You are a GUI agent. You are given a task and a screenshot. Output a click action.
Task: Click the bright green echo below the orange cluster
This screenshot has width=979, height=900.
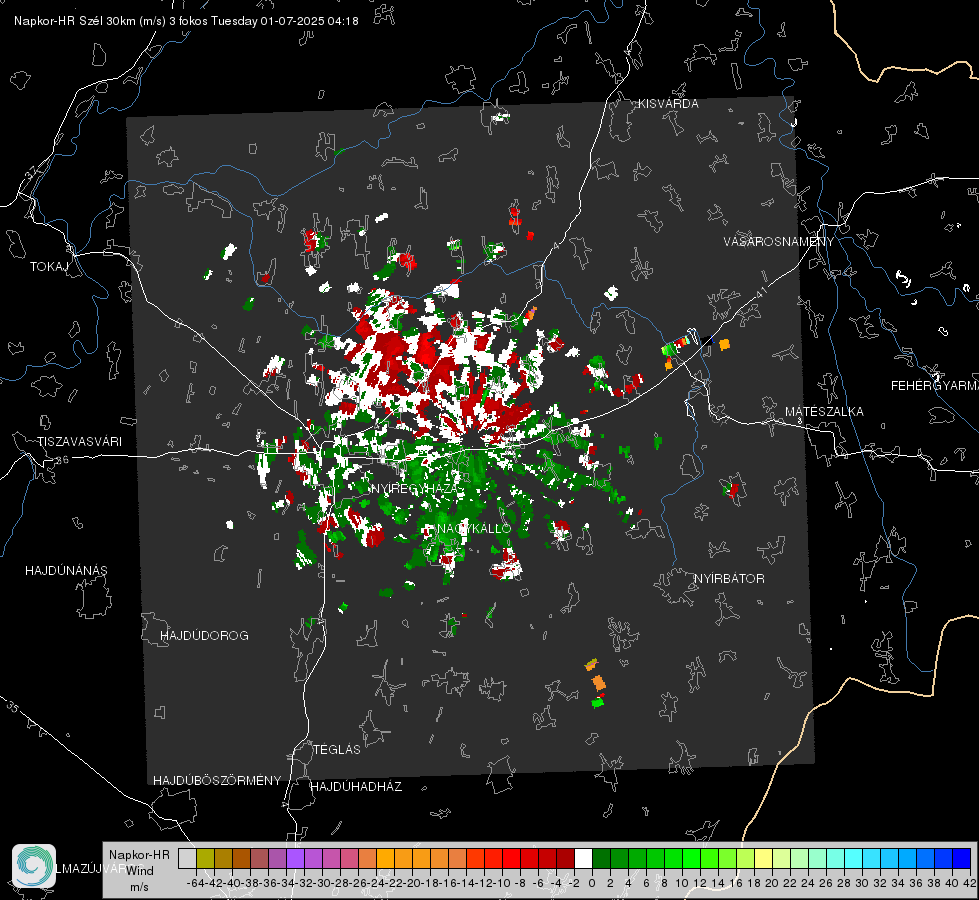pos(598,703)
